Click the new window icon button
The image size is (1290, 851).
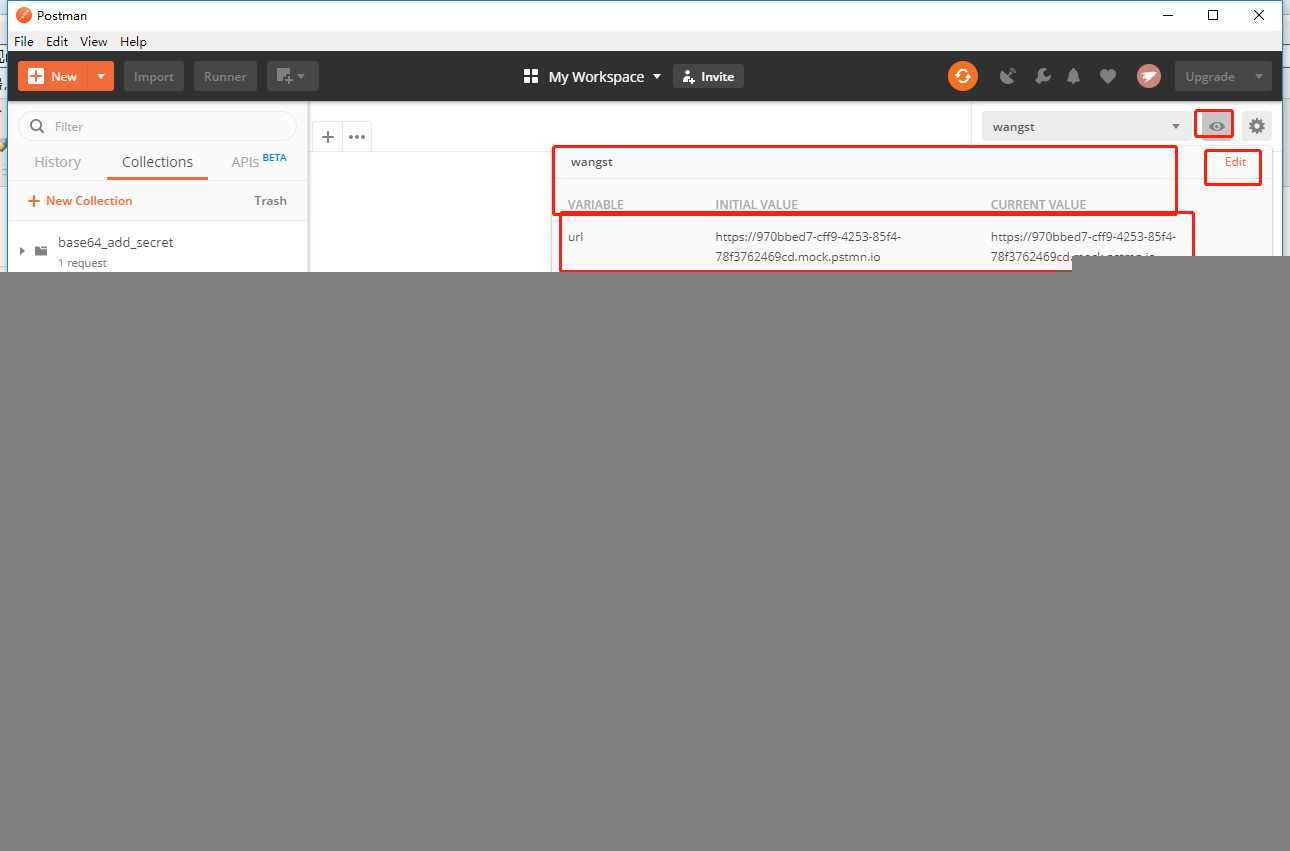pos(293,76)
